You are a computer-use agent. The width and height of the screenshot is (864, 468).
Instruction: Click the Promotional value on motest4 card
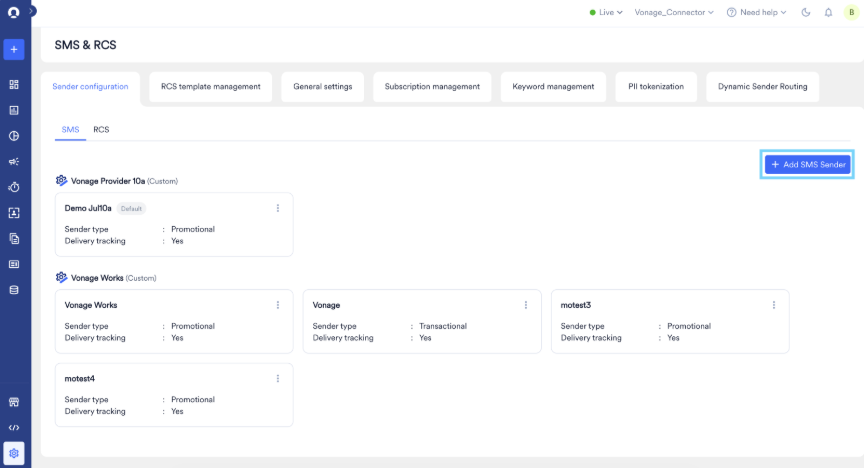(x=193, y=399)
